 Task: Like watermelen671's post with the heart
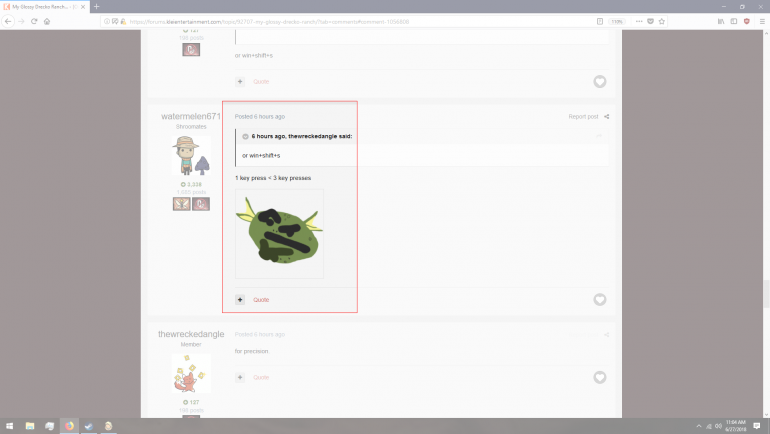coord(600,299)
